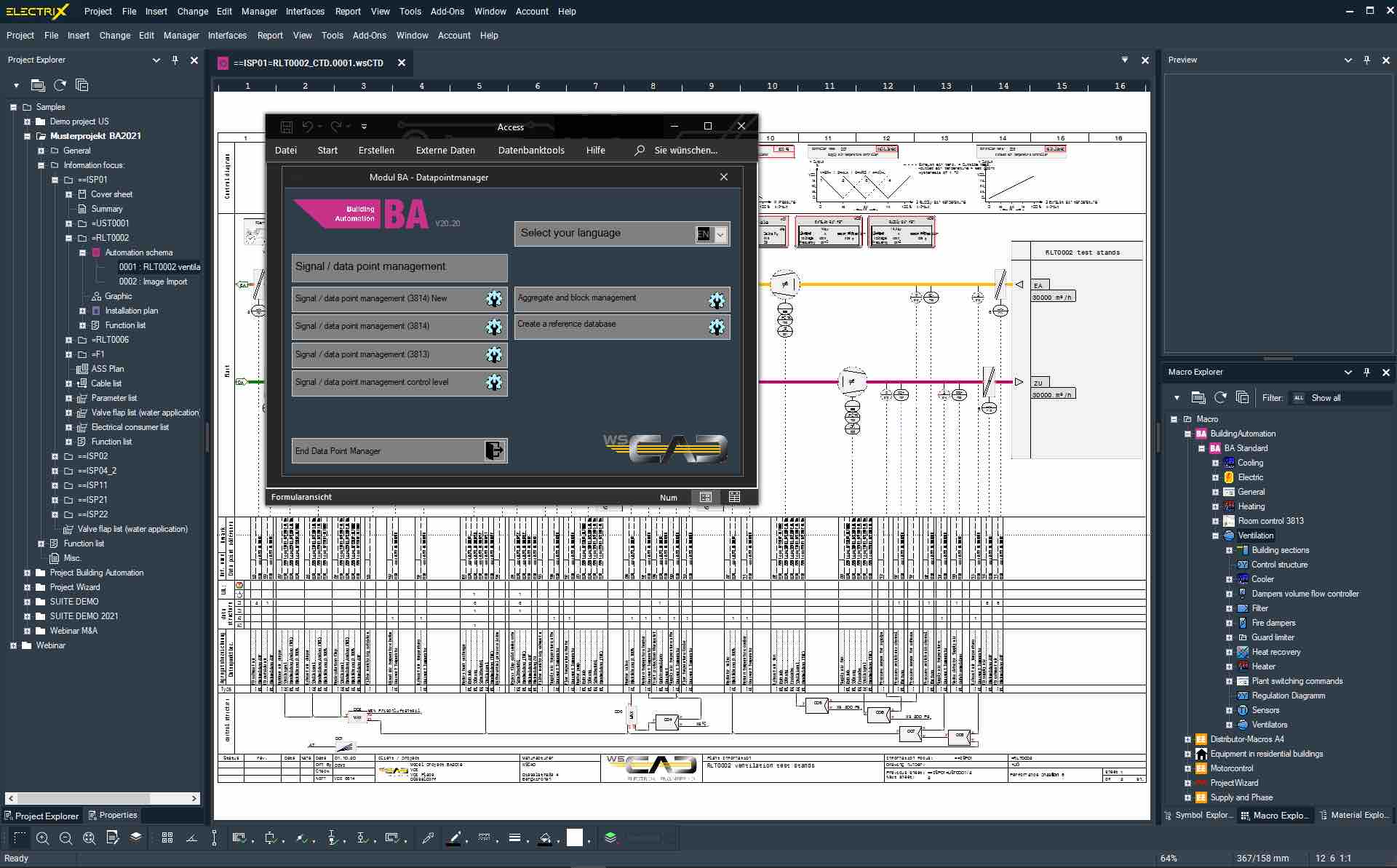Screen dimensions: 1397x868
Task: Toggle the datasheet view icon in Access status bar
Action: pyautogui.click(x=734, y=497)
